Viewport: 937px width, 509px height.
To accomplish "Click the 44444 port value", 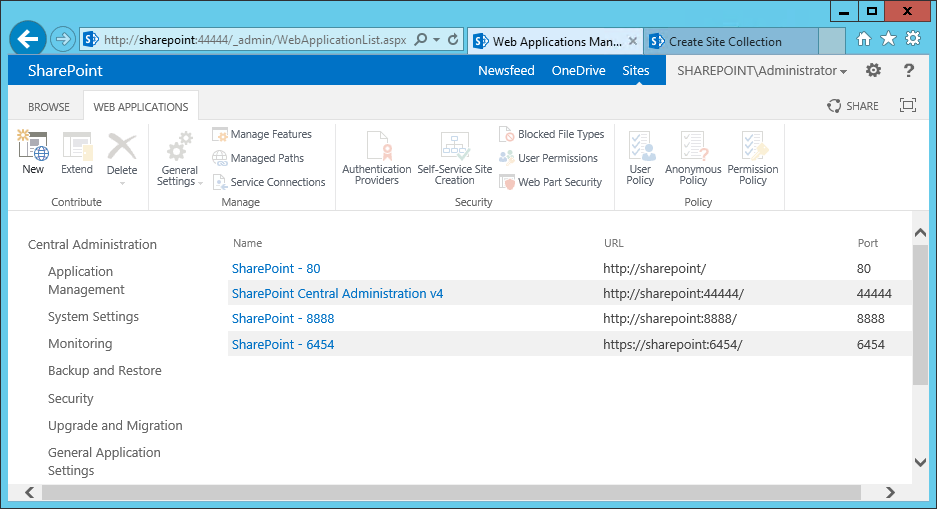I will 874,294.
